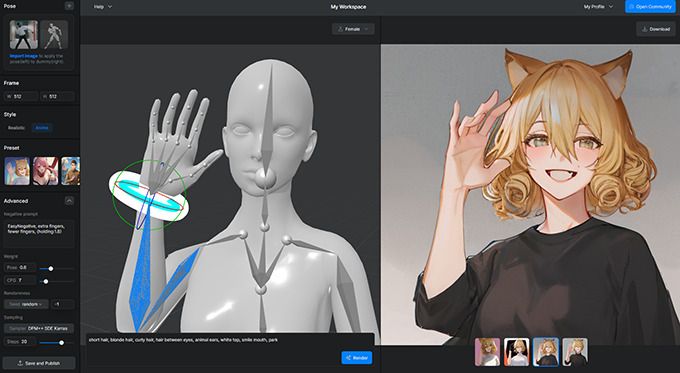Click the wrist rotation gizmo ring
Screen dimensions: 680x373
(x=148, y=196)
